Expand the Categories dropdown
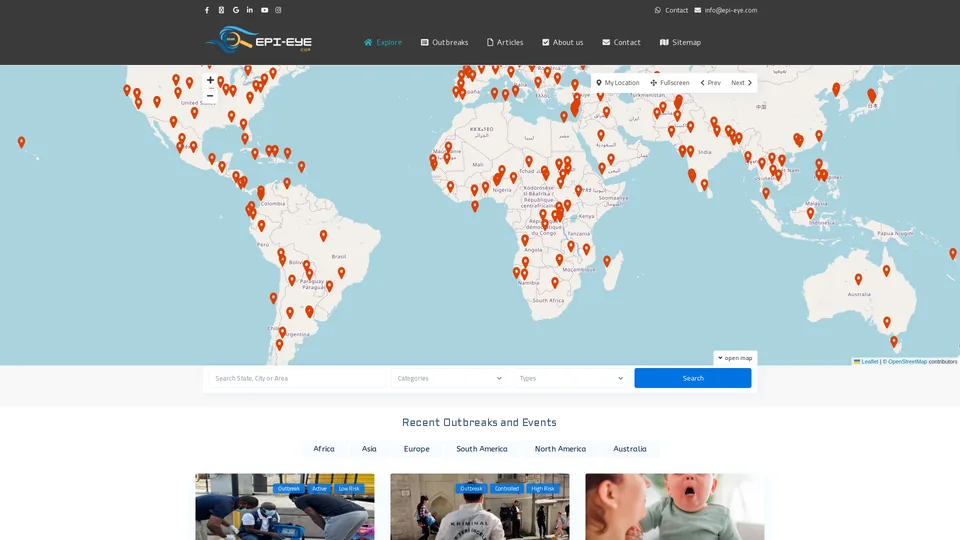 [x=449, y=378]
